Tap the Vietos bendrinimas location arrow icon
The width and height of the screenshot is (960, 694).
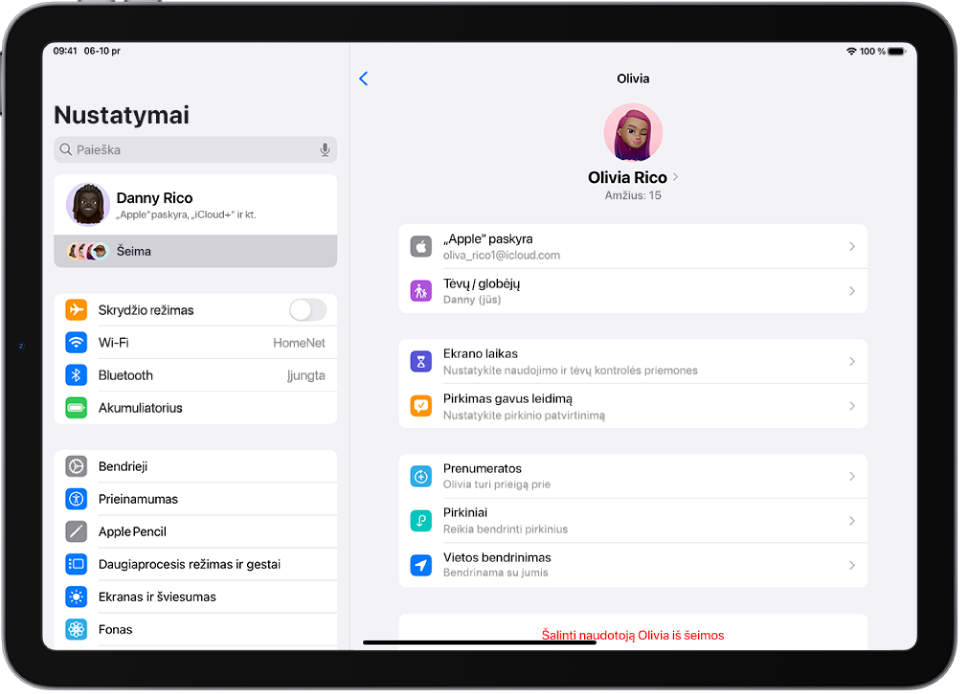pyautogui.click(x=421, y=565)
